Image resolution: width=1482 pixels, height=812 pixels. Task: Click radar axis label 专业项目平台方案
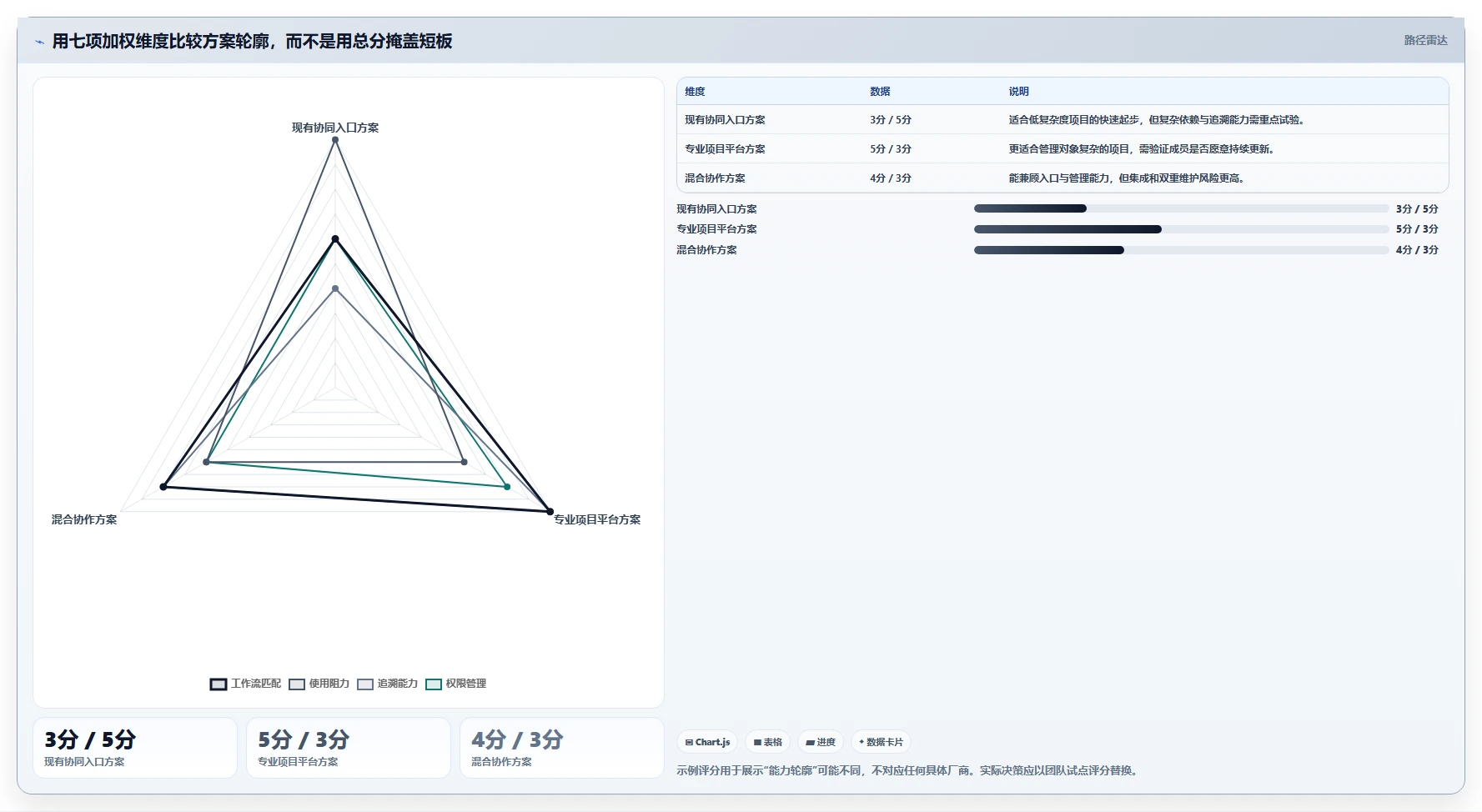[597, 519]
